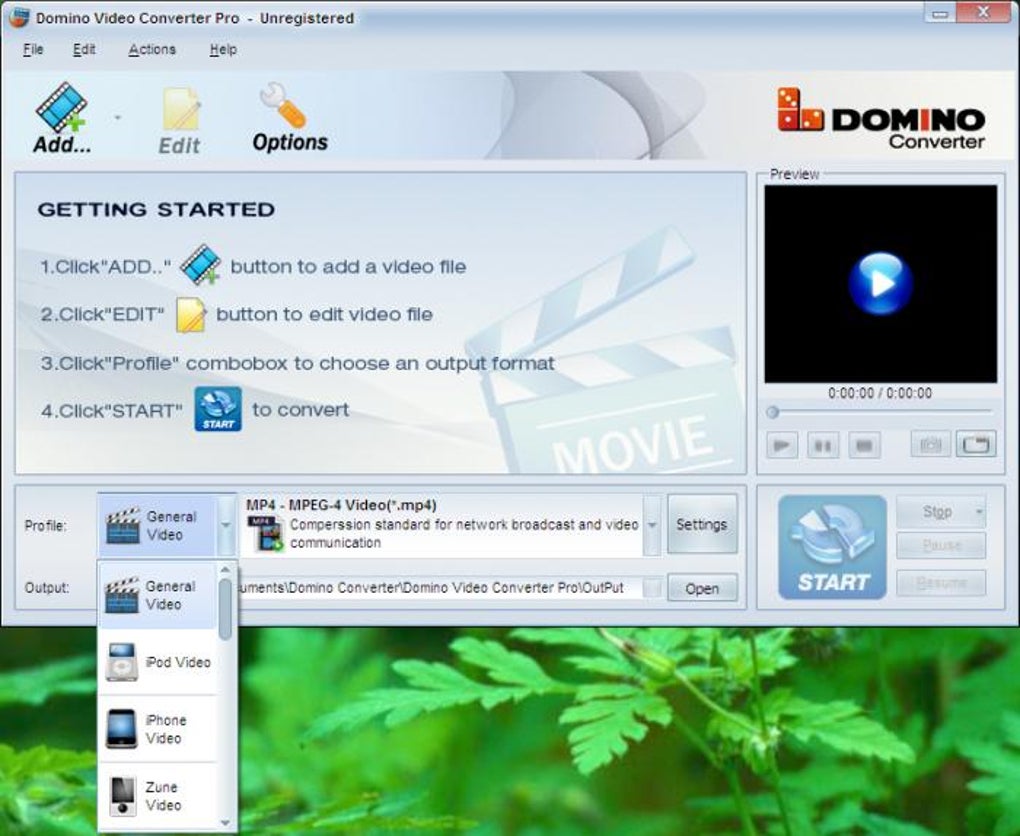The image size is (1020, 836).
Task: Click the preview time display 0:00:00 / 0:00:00
Action: tap(879, 393)
